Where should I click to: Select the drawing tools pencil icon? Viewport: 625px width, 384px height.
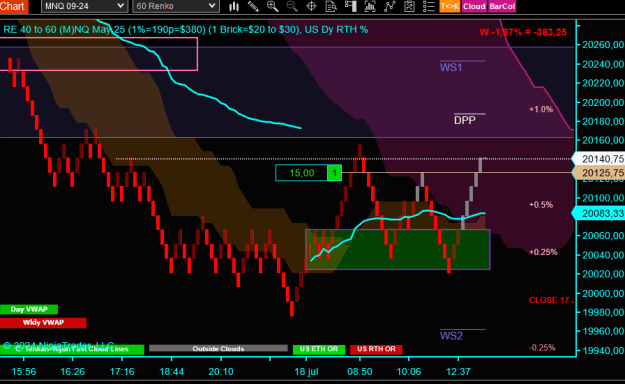pyautogui.click(x=253, y=6)
